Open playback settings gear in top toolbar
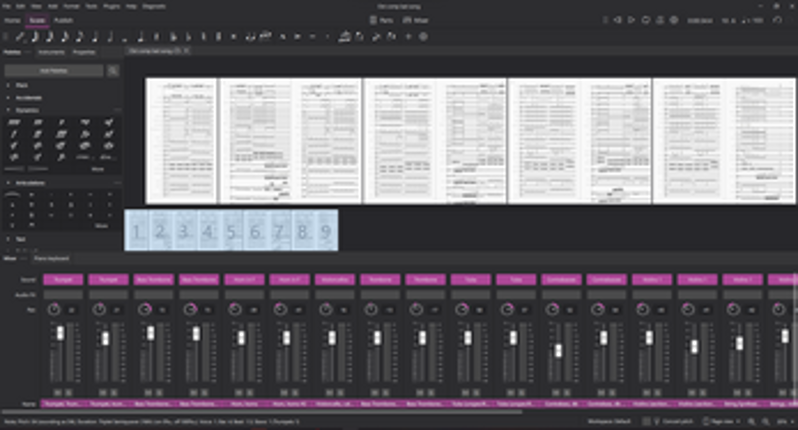The width and height of the screenshot is (798, 430). click(674, 20)
